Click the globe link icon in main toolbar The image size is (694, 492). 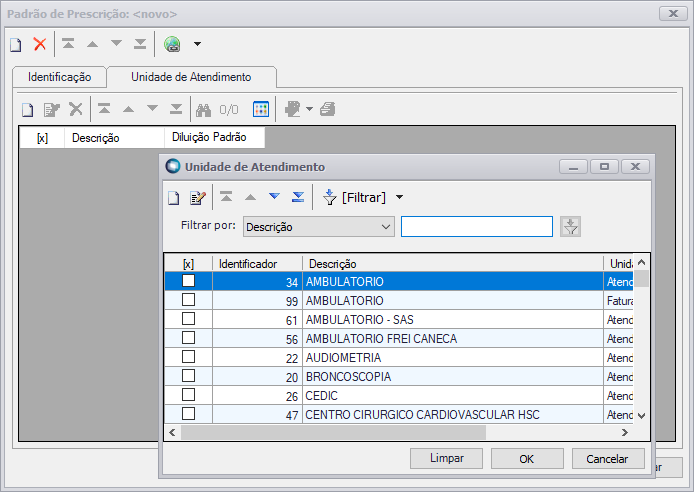pos(172,44)
